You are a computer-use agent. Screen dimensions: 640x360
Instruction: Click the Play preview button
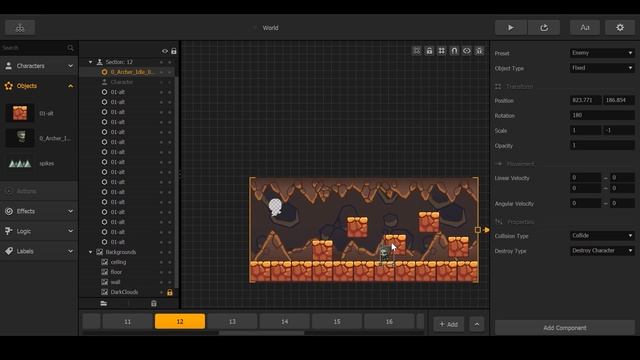[511, 28]
